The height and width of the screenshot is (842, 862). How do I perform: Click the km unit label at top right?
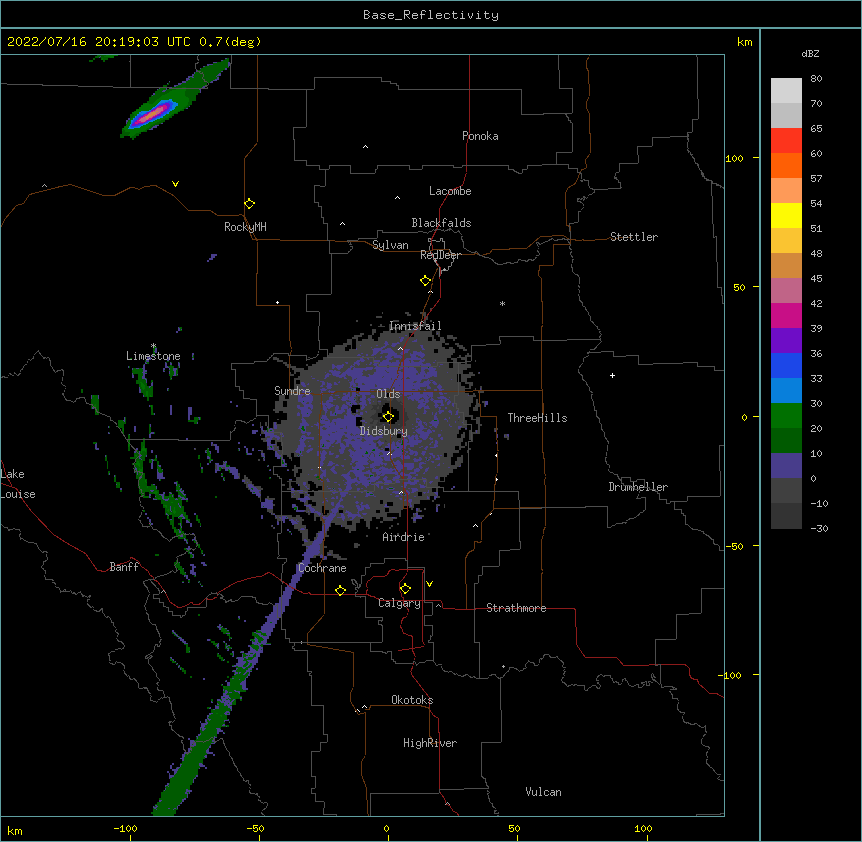coord(744,42)
